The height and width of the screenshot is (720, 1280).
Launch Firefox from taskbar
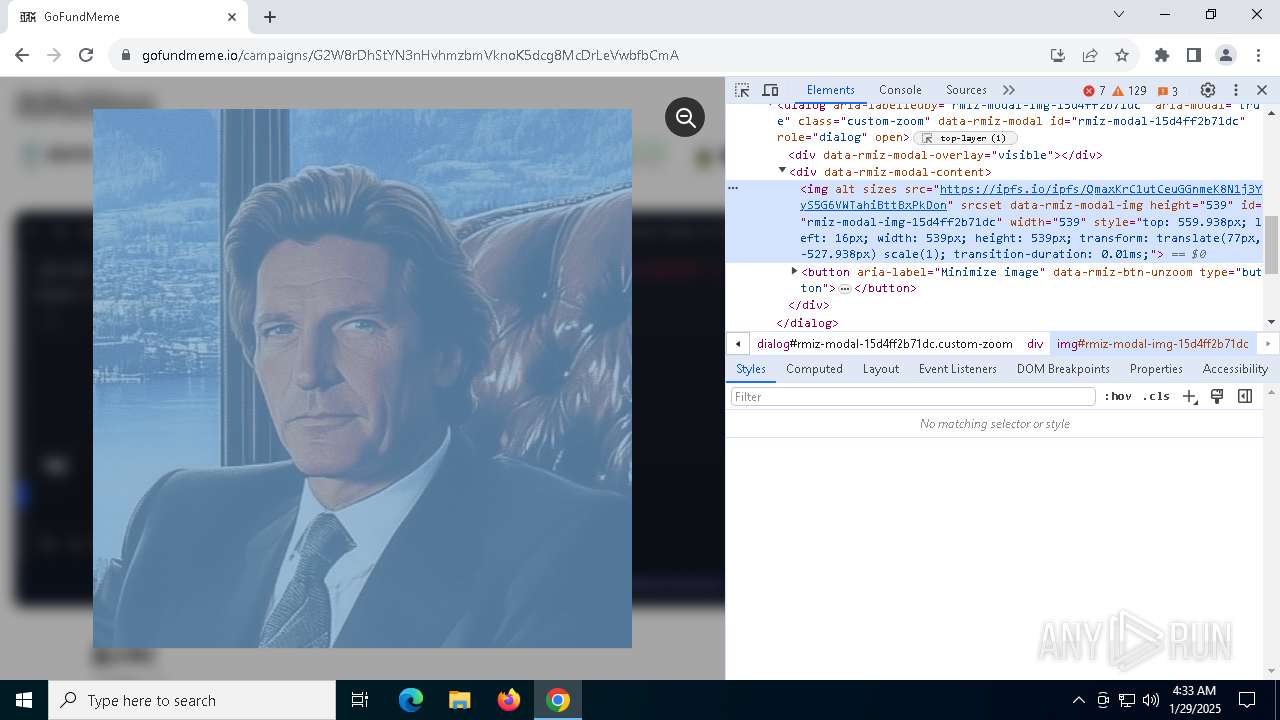[x=508, y=700]
